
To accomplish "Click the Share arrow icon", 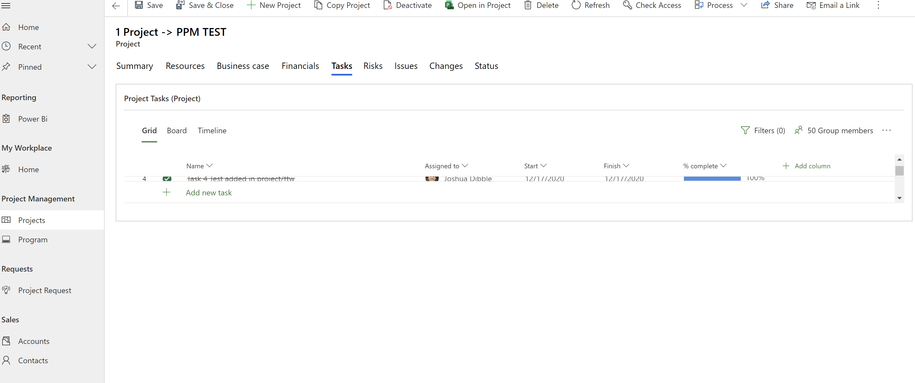I will [x=765, y=5].
